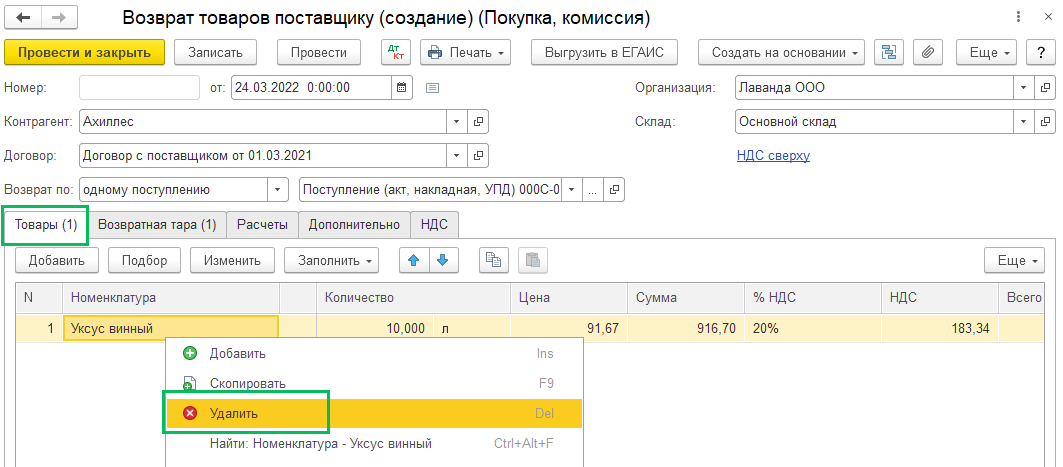Open the help question mark button

[x=1041, y=52]
